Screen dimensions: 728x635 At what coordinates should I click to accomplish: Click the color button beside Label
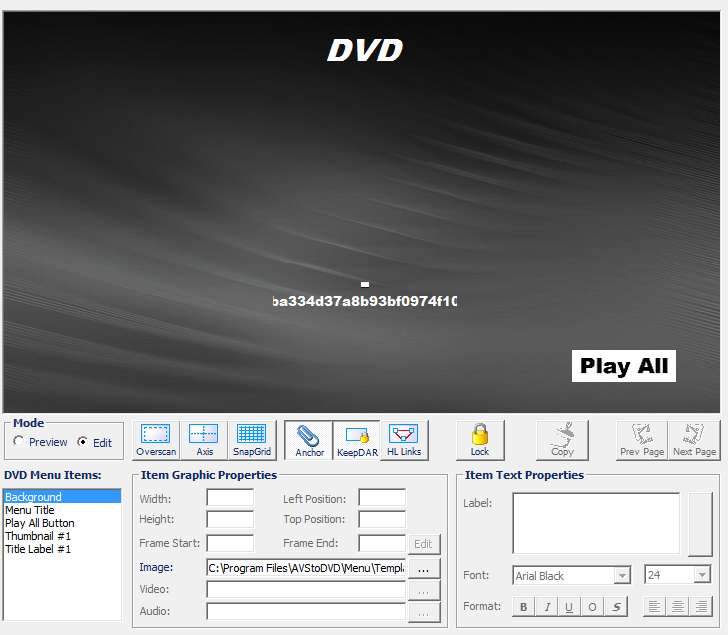click(x=700, y=524)
